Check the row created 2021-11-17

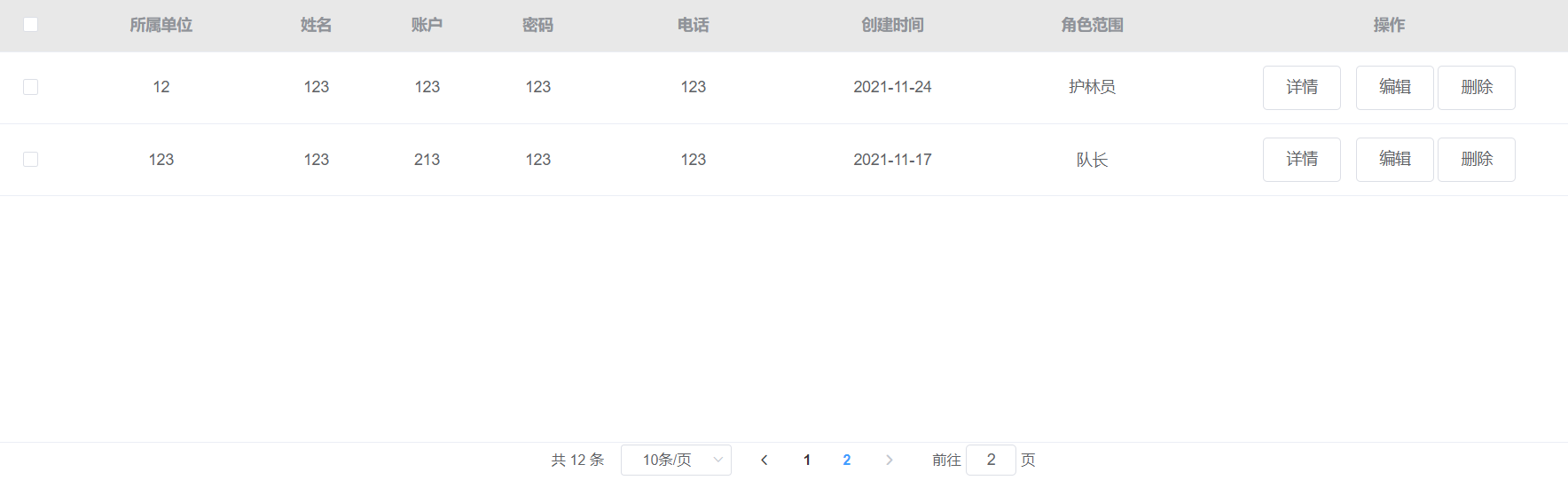point(30,159)
